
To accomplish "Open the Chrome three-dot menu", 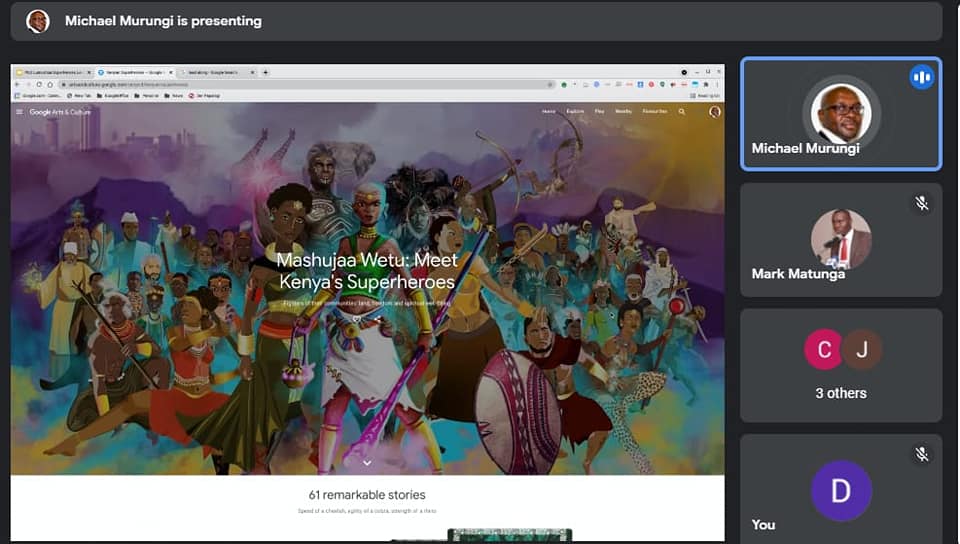I will (x=717, y=85).
